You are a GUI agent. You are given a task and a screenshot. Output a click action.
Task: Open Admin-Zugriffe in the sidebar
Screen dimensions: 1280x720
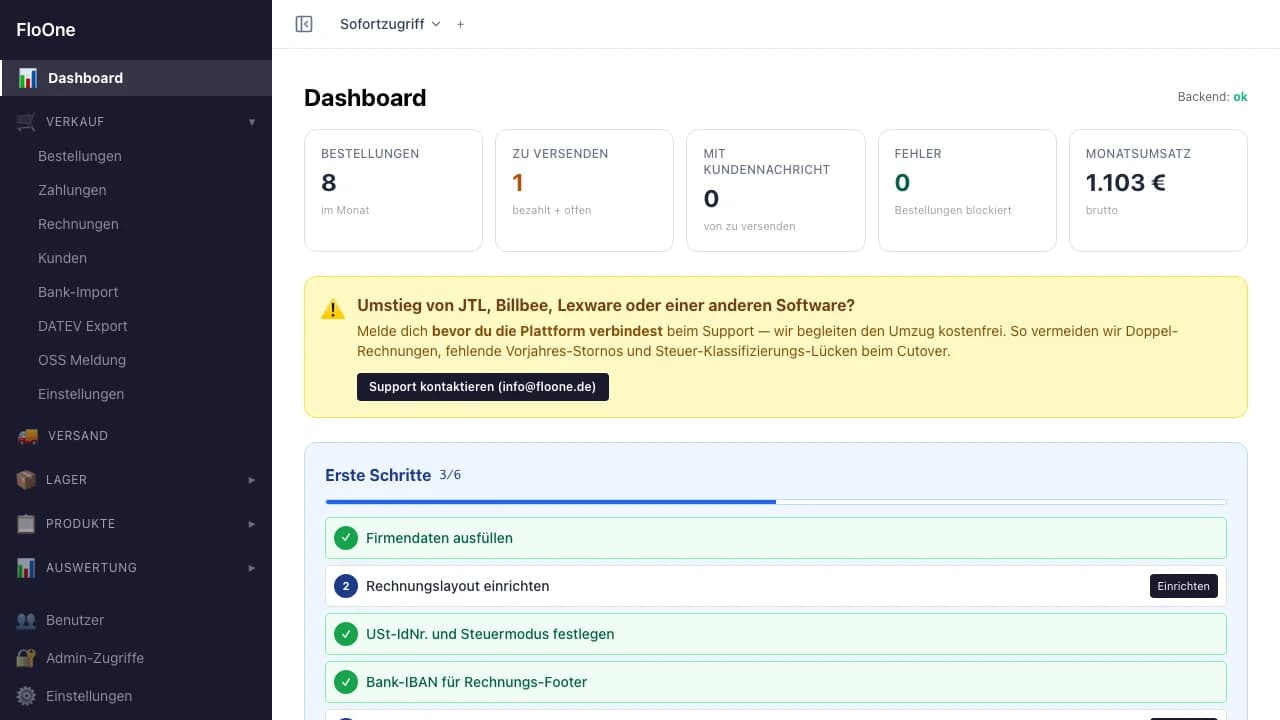coord(95,658)
